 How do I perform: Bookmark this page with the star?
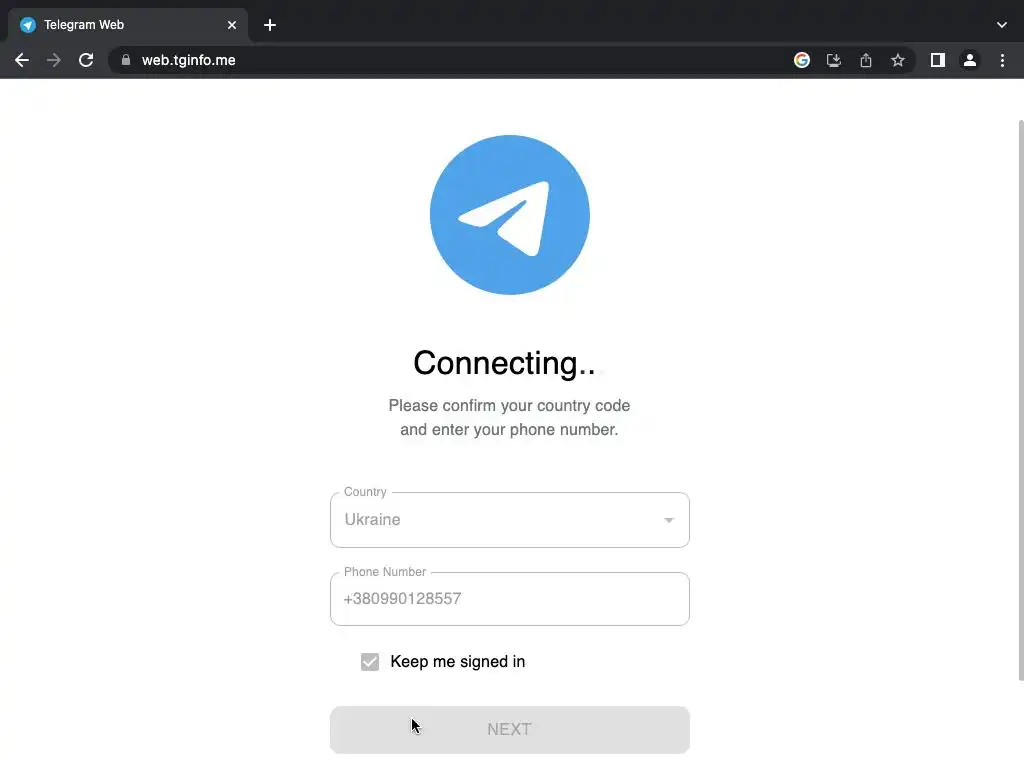click(x=898, y=60)
